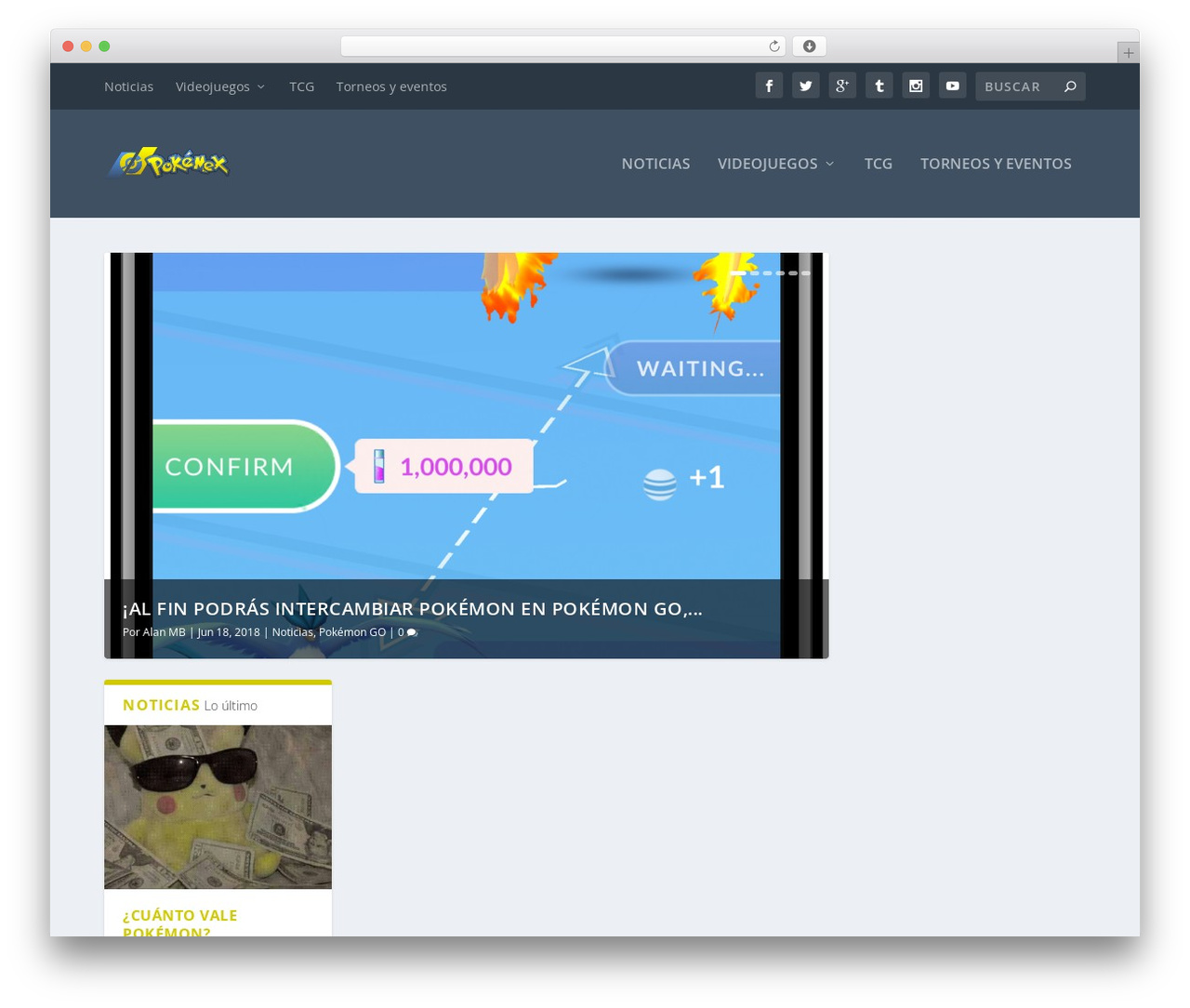Viewport: 1190px width, 1008px height.
Task: Click the Jun 18, 2018 date text
Action: (229, 632)
